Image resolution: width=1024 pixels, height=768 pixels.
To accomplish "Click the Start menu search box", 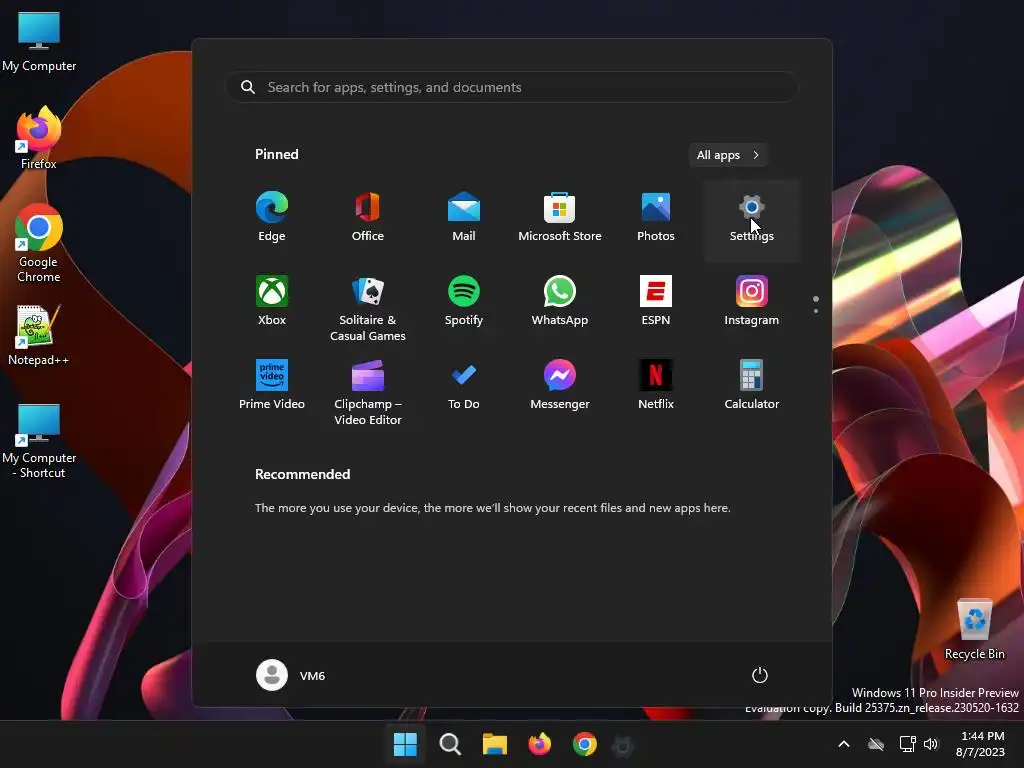I will click(x=511, y=88).
